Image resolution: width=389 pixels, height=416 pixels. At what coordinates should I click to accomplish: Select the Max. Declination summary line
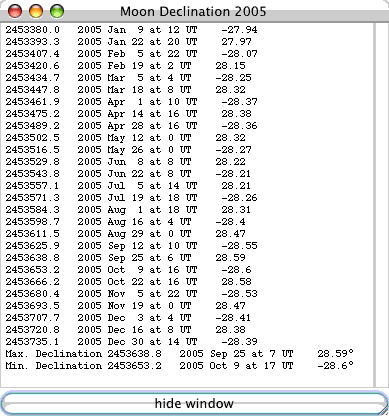(179, 353)
